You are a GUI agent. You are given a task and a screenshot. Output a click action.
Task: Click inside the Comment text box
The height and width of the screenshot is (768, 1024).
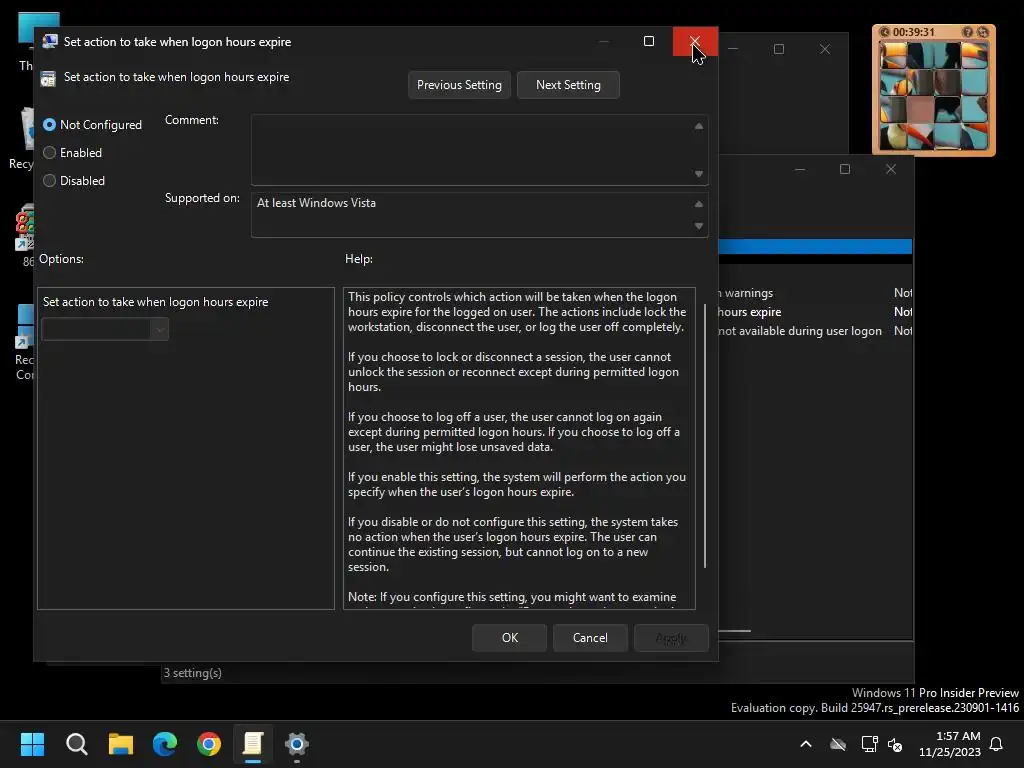tap(472, 150)
